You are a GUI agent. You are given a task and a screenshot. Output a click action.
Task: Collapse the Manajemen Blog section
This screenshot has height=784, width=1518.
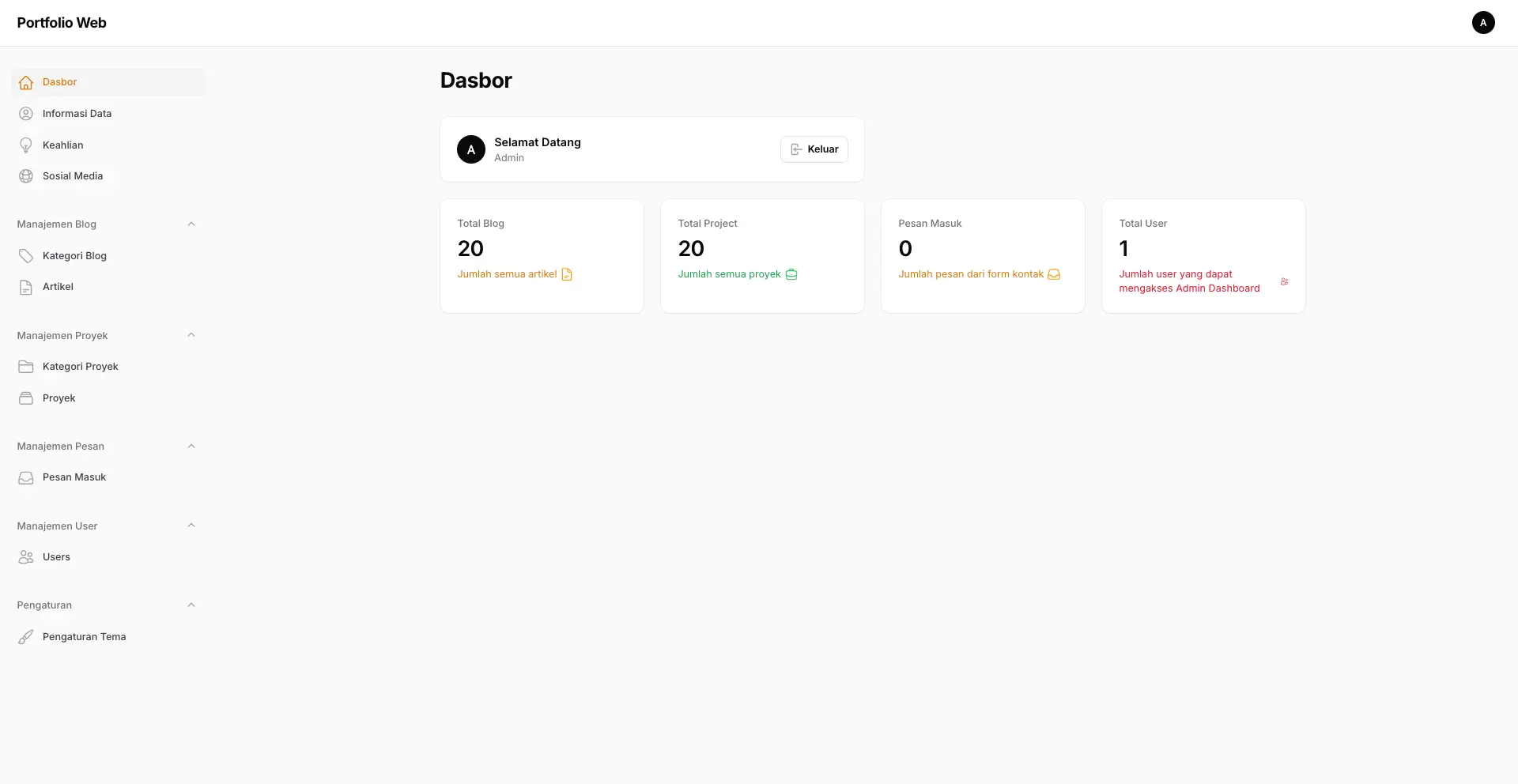click(191, 224)
